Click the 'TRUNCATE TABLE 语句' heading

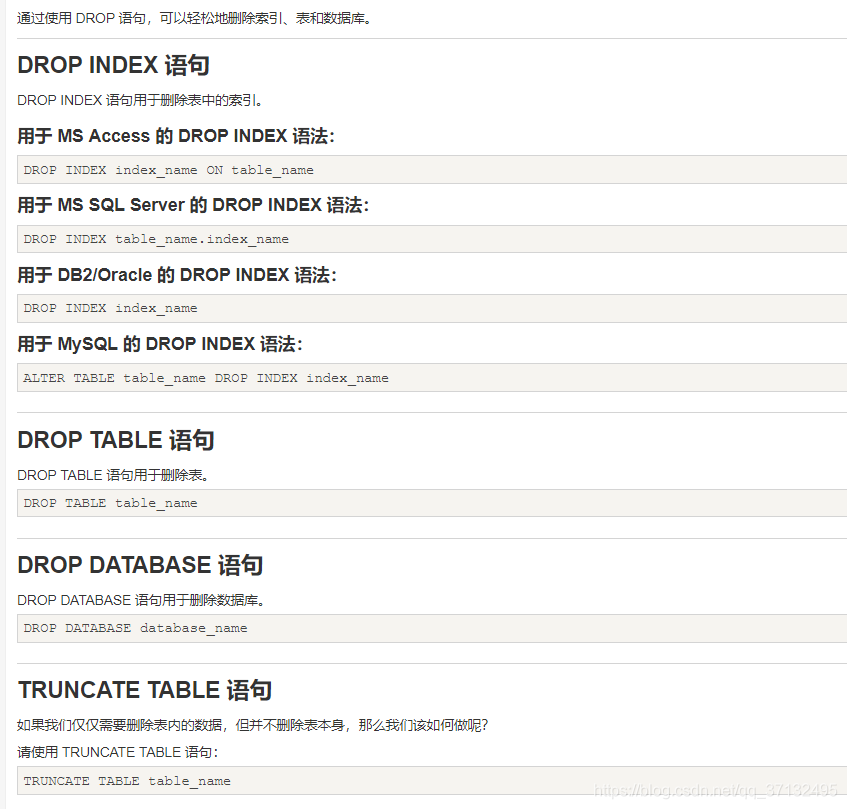(x=145, y=691)
